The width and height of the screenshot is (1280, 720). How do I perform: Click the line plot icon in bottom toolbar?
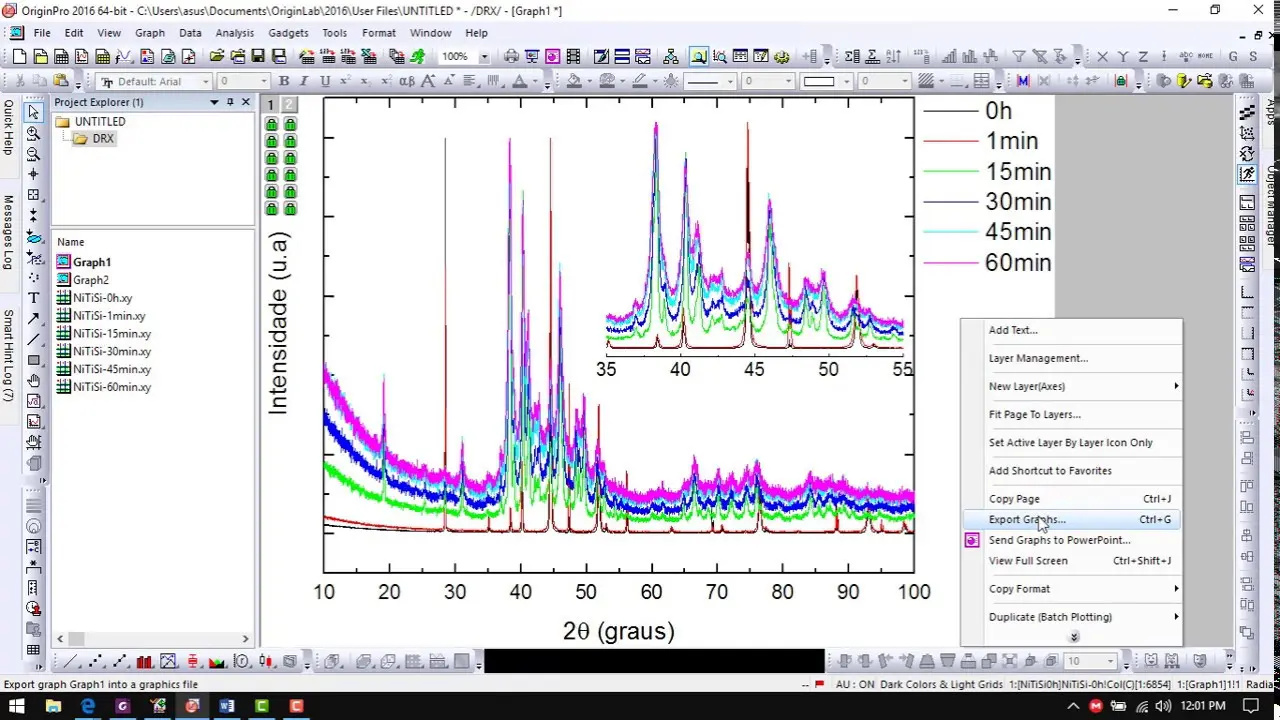(68, 661)
